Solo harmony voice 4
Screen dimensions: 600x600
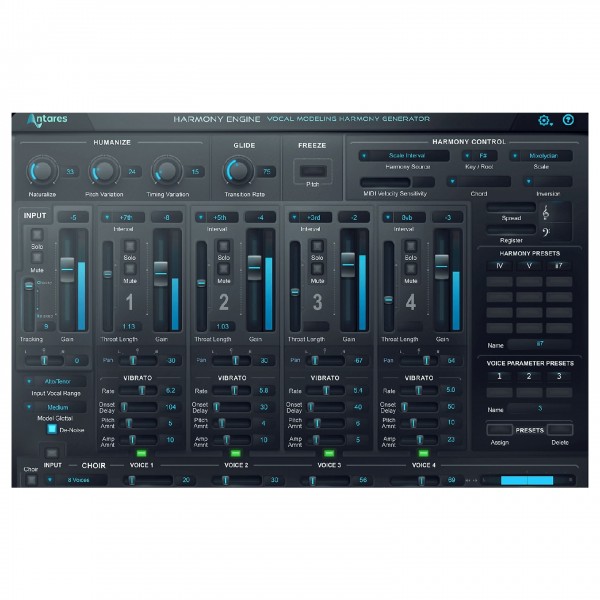coord(411,246)
